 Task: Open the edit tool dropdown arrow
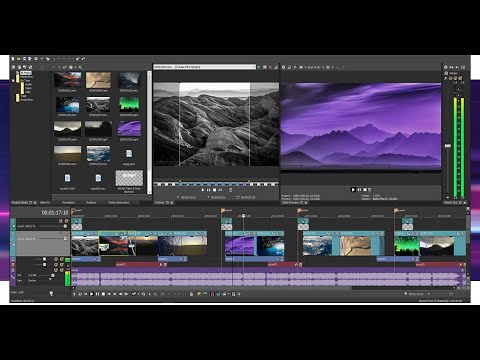(x=139, y=294)
